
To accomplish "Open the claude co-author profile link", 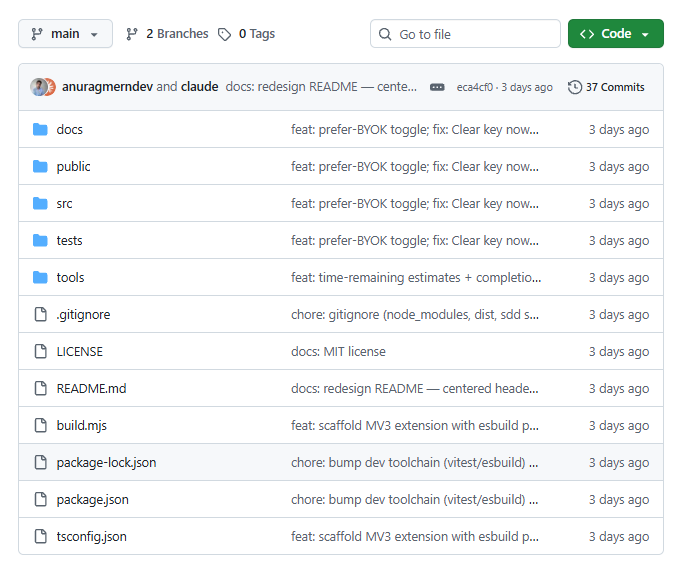I will [199, 87].
